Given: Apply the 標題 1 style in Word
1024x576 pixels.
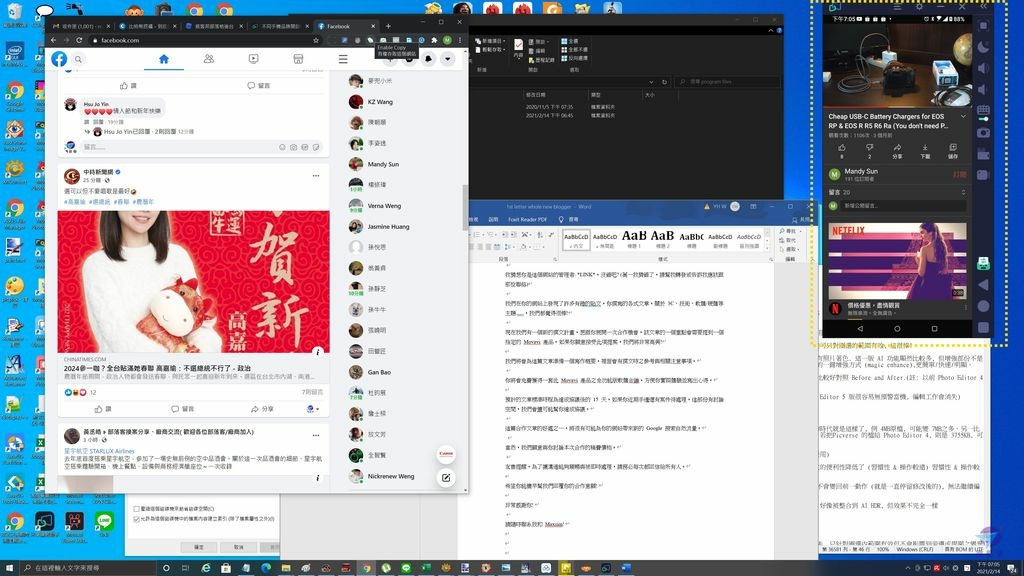Looking at the screenshot, I should (x=634, y=238).
